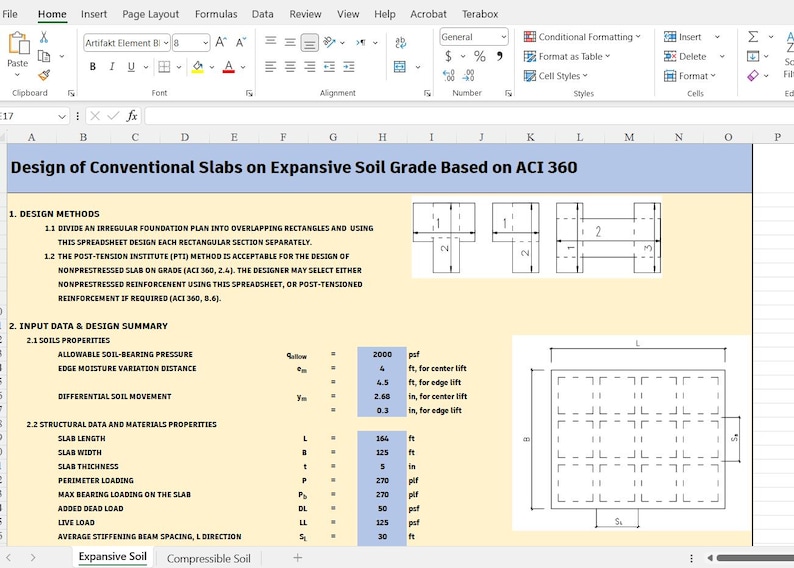Click Delete cells button
794x568 pixels.
click(685, 56)
